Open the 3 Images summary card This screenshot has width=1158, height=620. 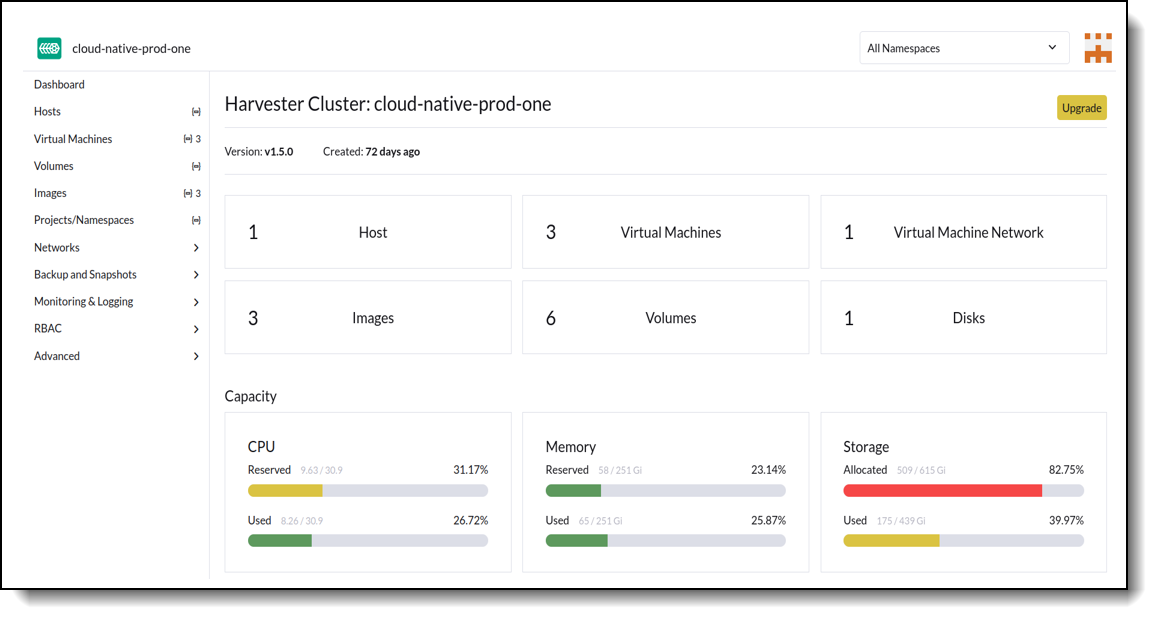pos(368,317)
